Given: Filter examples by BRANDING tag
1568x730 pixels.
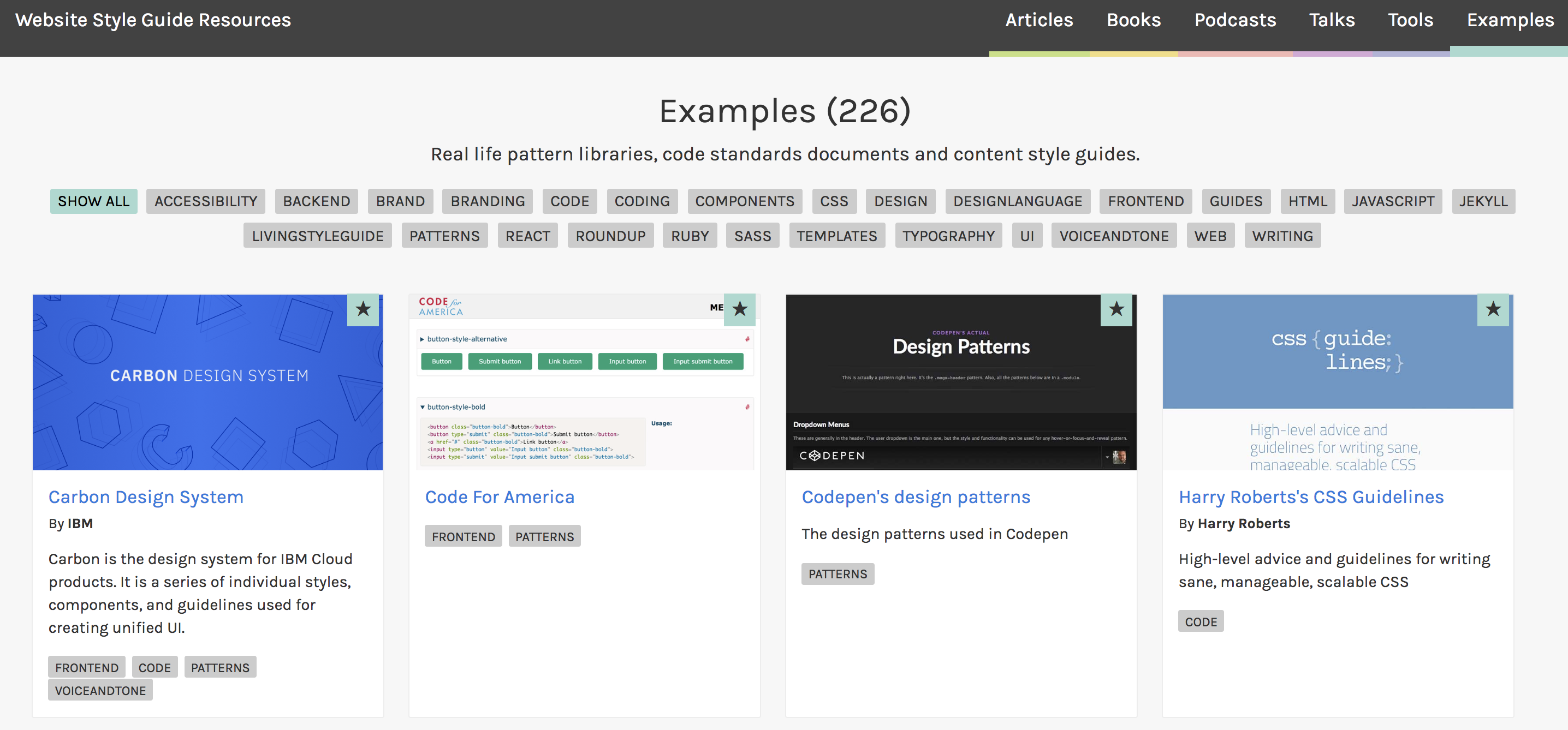Looking at the screenshot, I should pyautogui.click(x=488, y=201).
